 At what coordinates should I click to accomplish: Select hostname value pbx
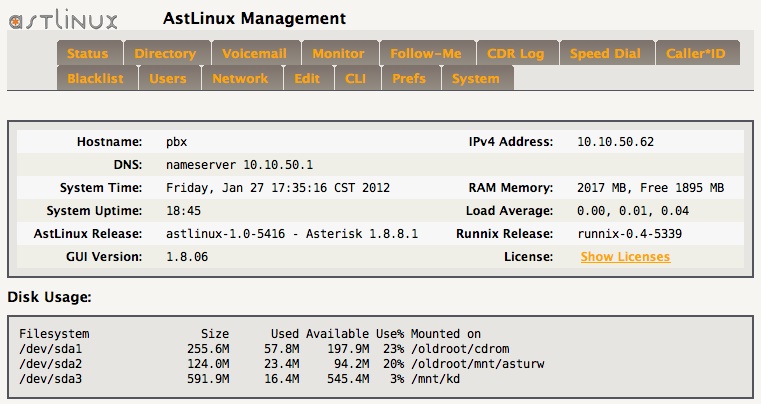pyautogui.click(x=177, y=142)
